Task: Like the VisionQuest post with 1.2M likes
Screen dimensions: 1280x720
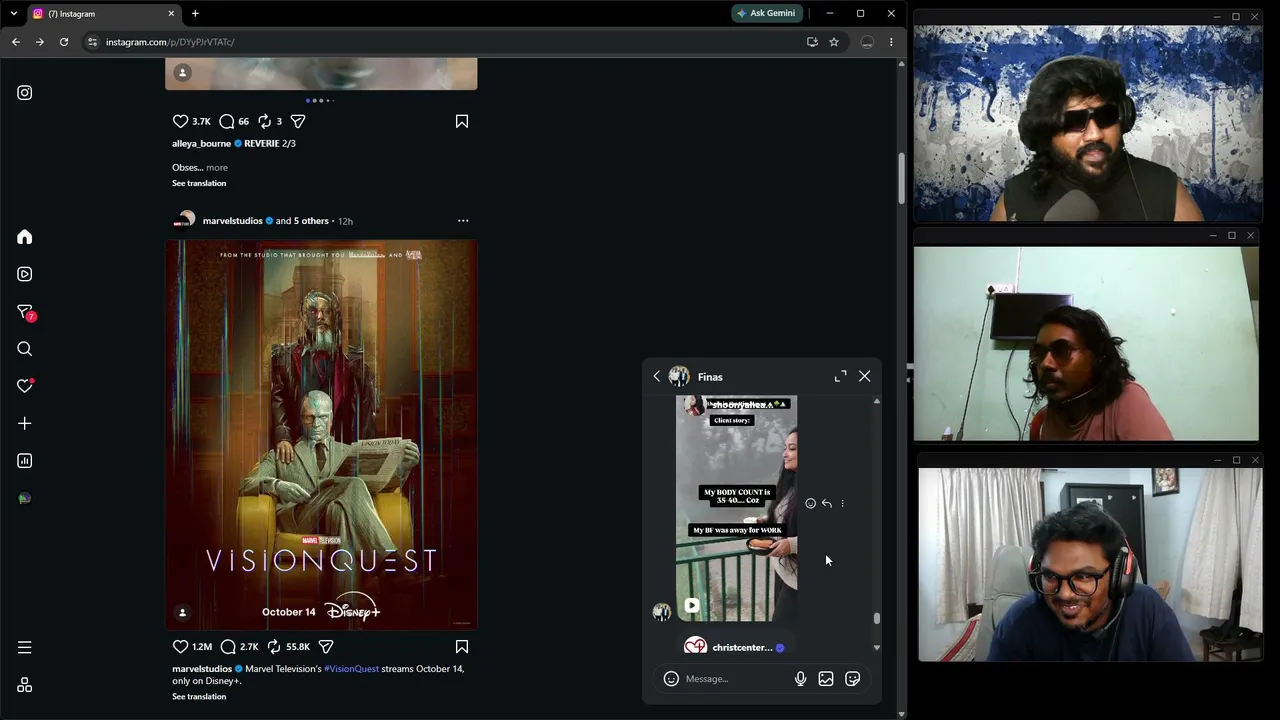Action: [181, 647]
